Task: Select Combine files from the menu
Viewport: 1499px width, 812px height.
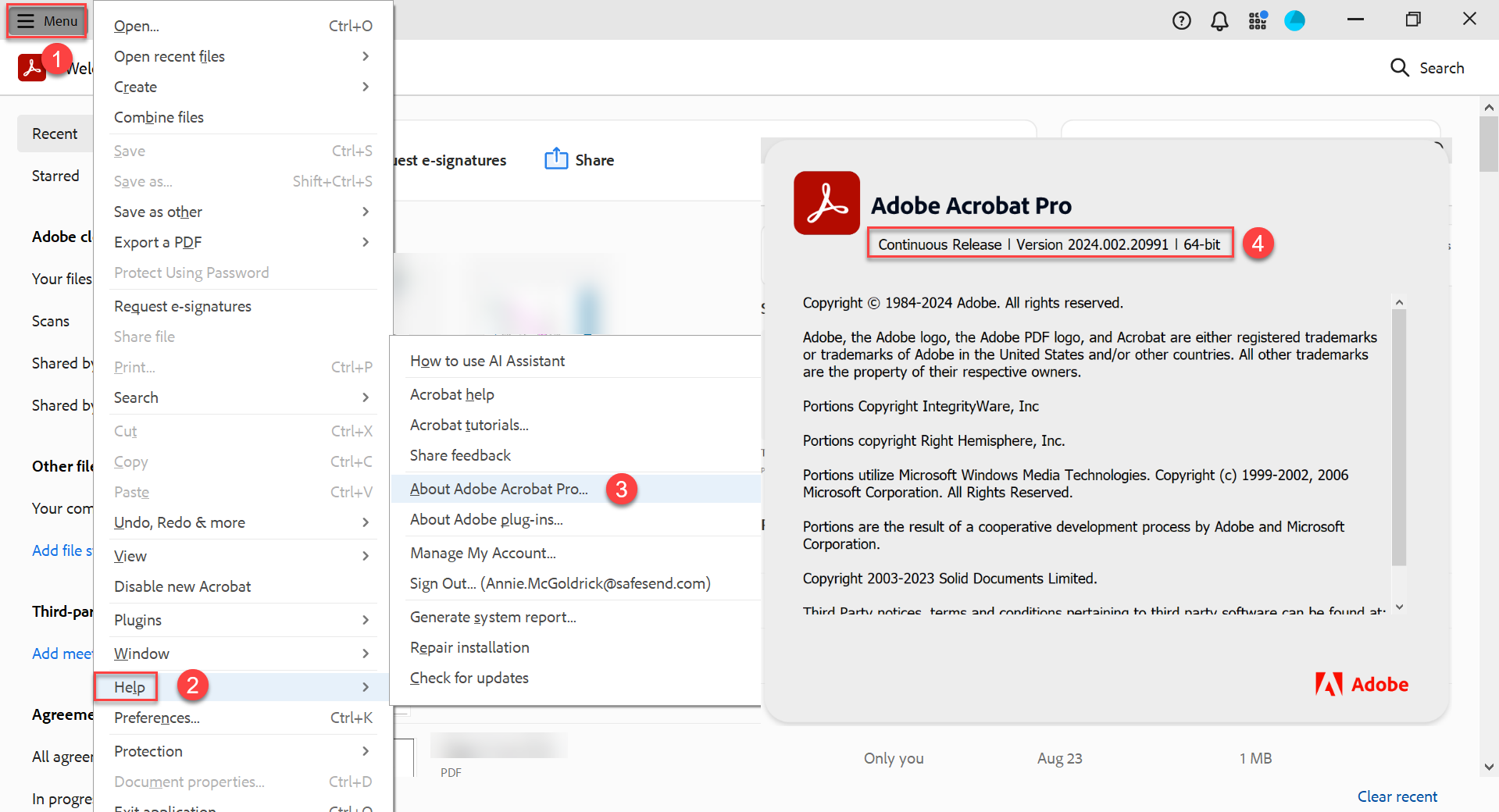Action: pyautogui.click(x=159, y=117)
